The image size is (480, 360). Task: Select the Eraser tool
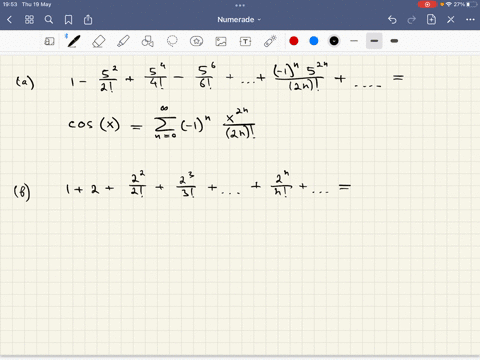coord(99,41)
